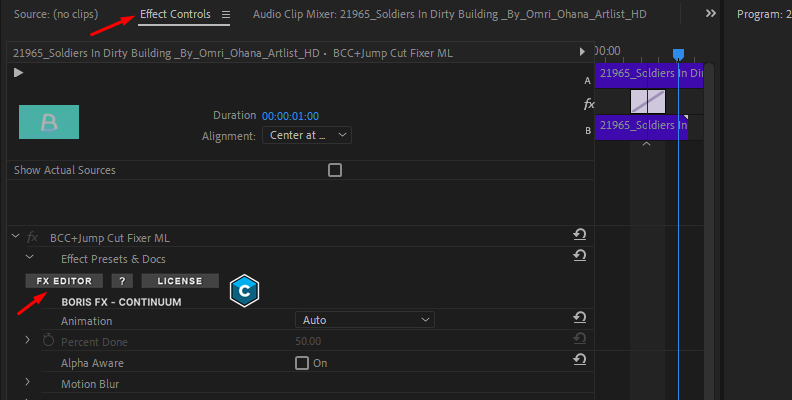Open the Effect Controls panel menu icon
792x400 pixels.
point(226,15)
